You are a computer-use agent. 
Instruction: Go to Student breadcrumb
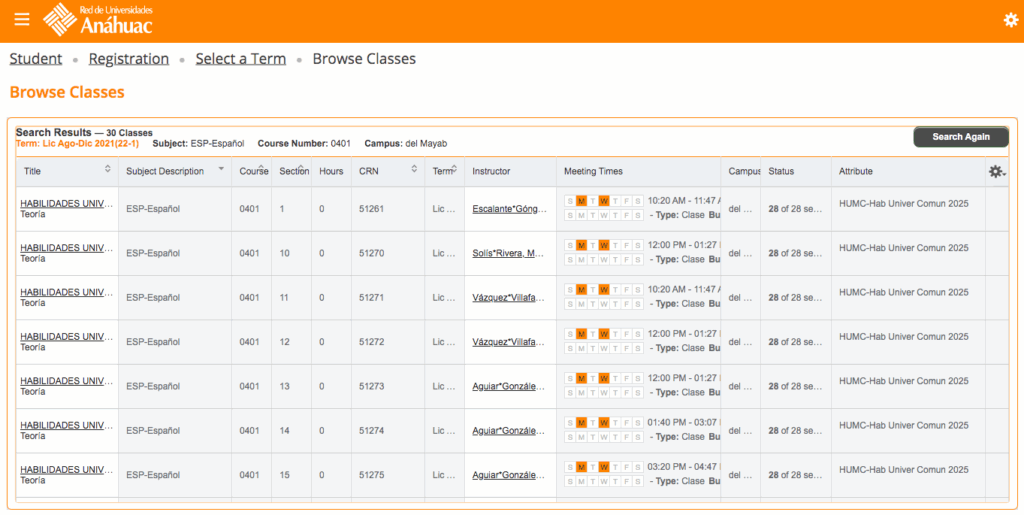click(36, 59)
